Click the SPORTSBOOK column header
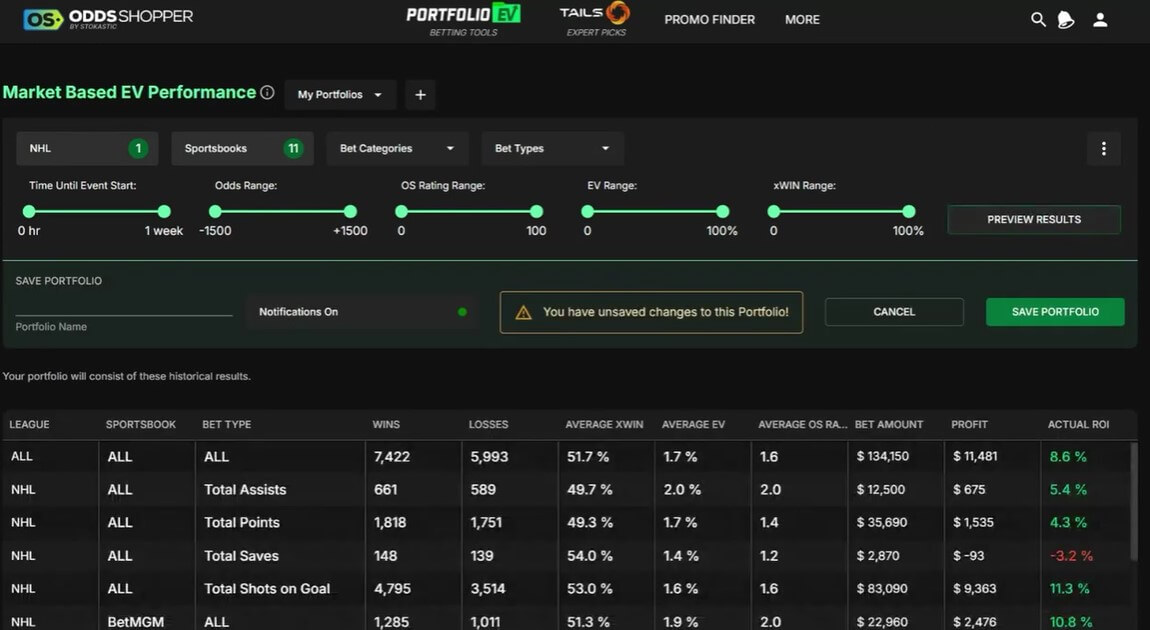This screenshot has width=1150, height=630. tap(141, 425)
